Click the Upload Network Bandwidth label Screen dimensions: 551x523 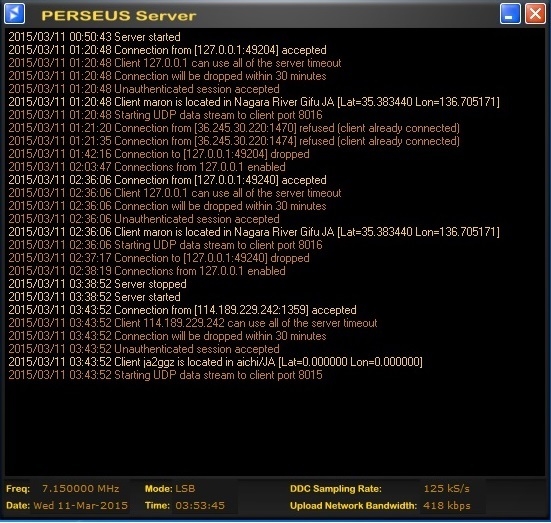point(353,506)
